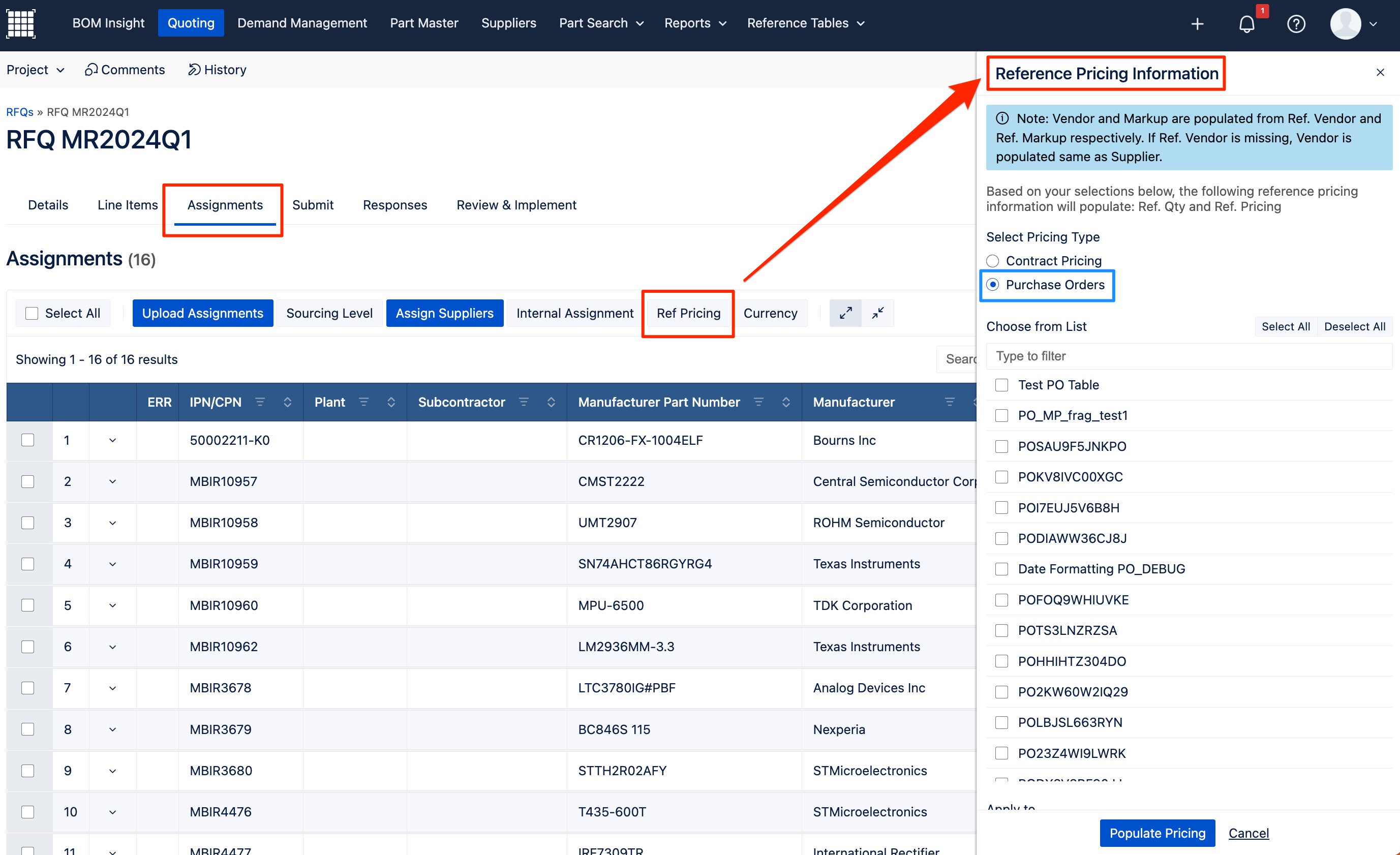
Task: Open Comments from the sub-toolbar
Action: pos(125,69)
